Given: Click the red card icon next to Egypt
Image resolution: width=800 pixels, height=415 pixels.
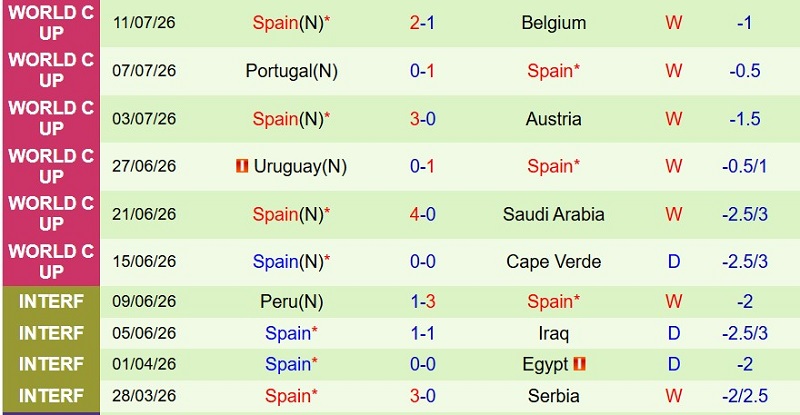Looking at the screenshot, I should click(579, 363).
